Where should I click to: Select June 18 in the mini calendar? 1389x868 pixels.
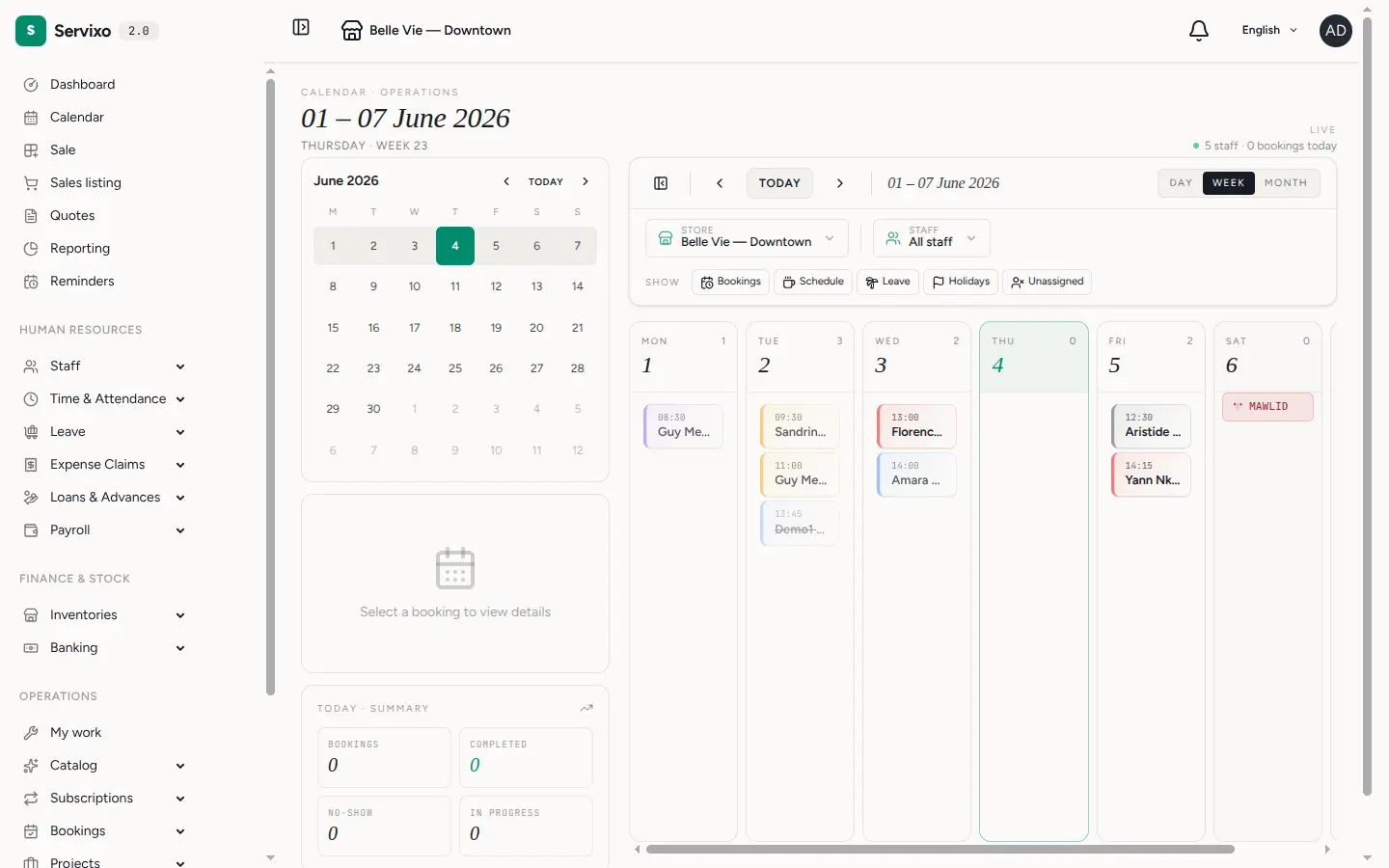point(455,328)
